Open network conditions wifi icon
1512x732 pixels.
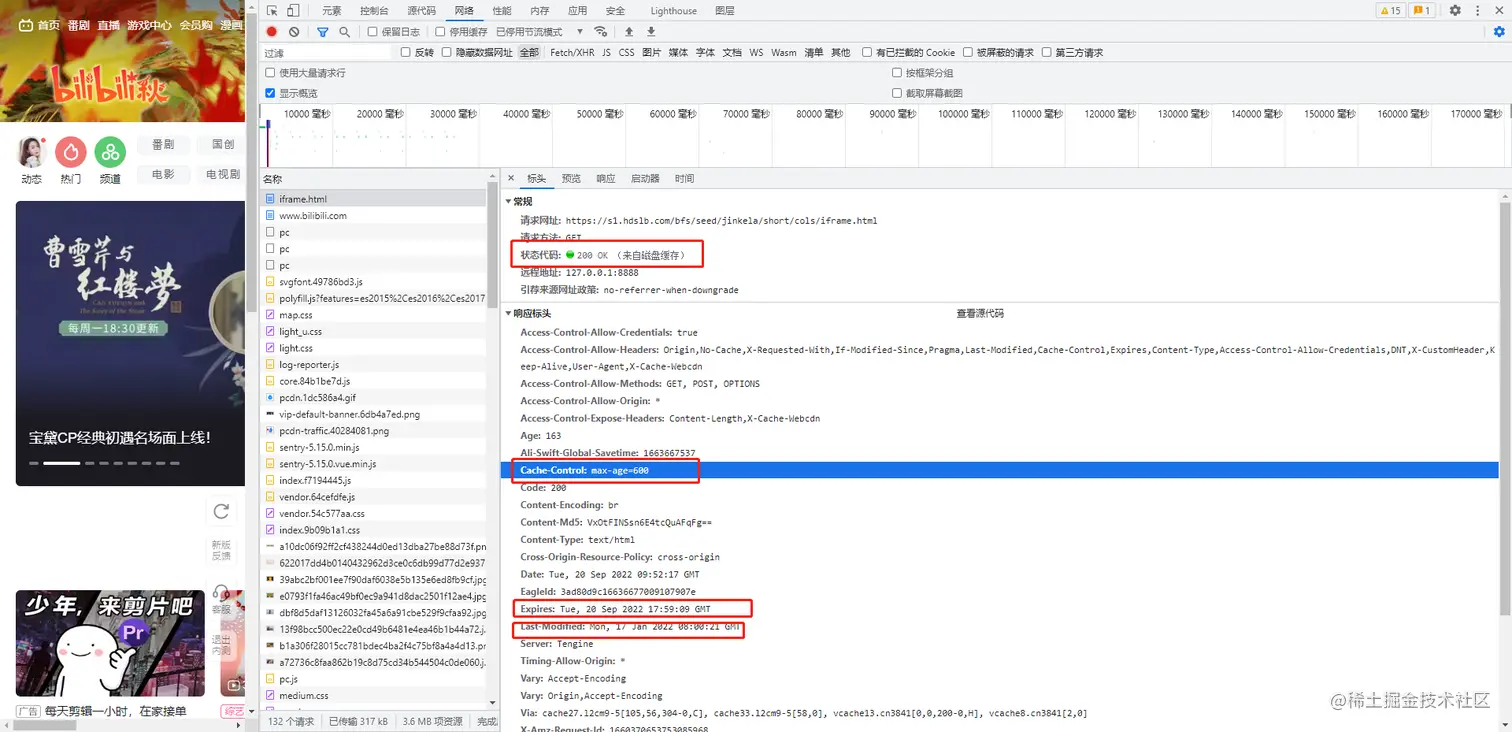601,32
